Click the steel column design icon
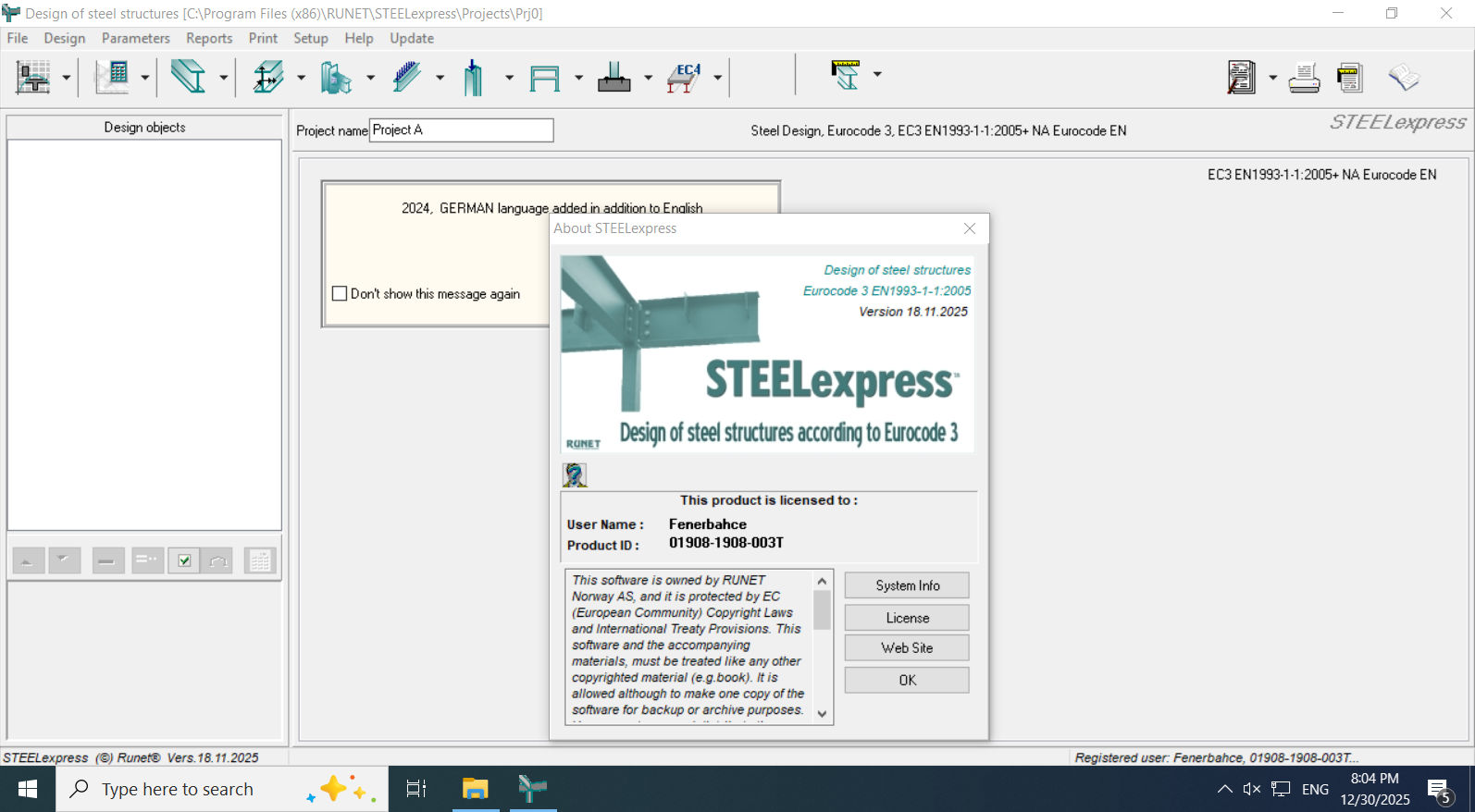This screenshot has width=1475, height=812. [474, 77]
